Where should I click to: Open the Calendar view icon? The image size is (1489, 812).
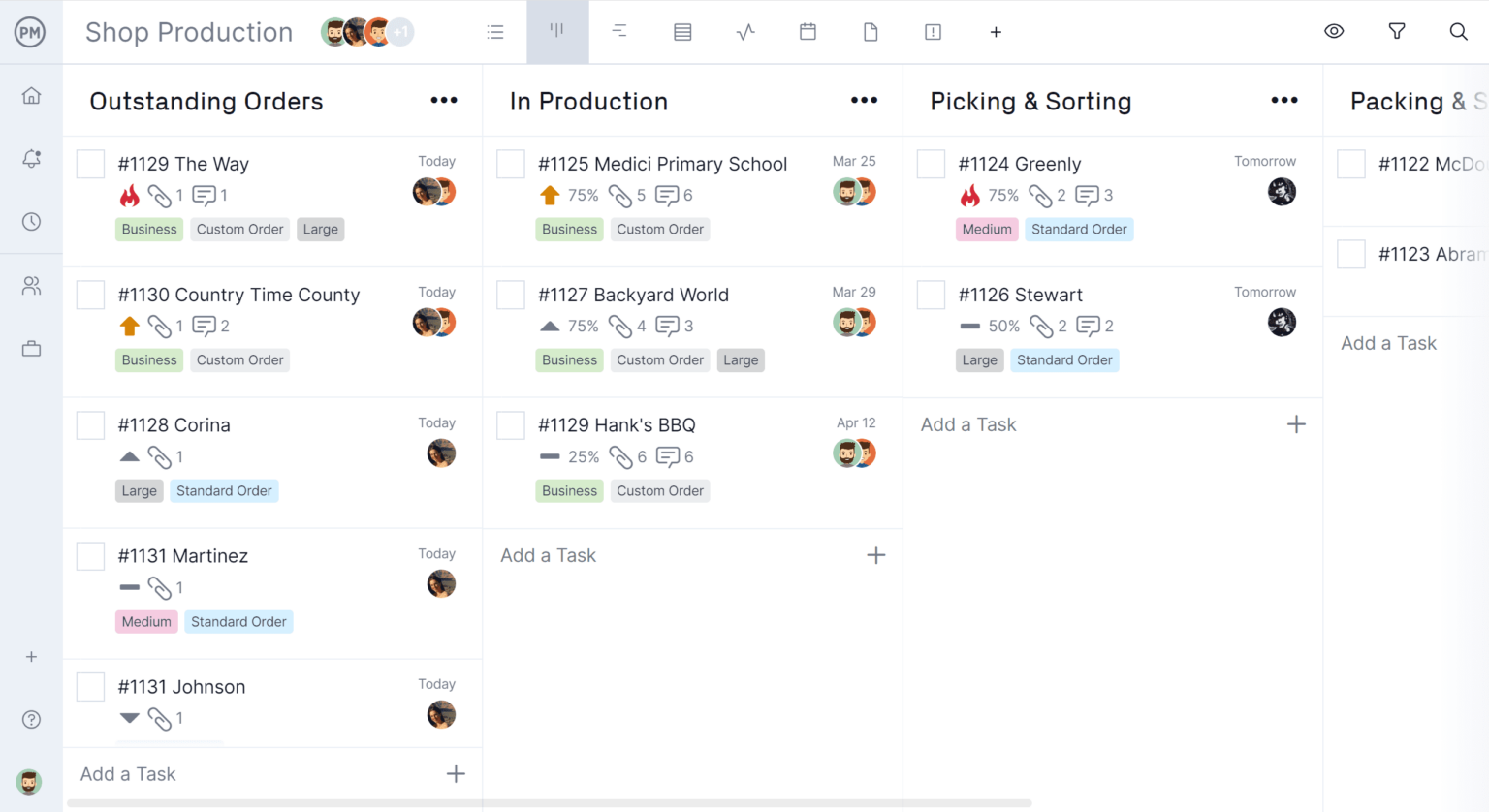[x=808, y=31]
